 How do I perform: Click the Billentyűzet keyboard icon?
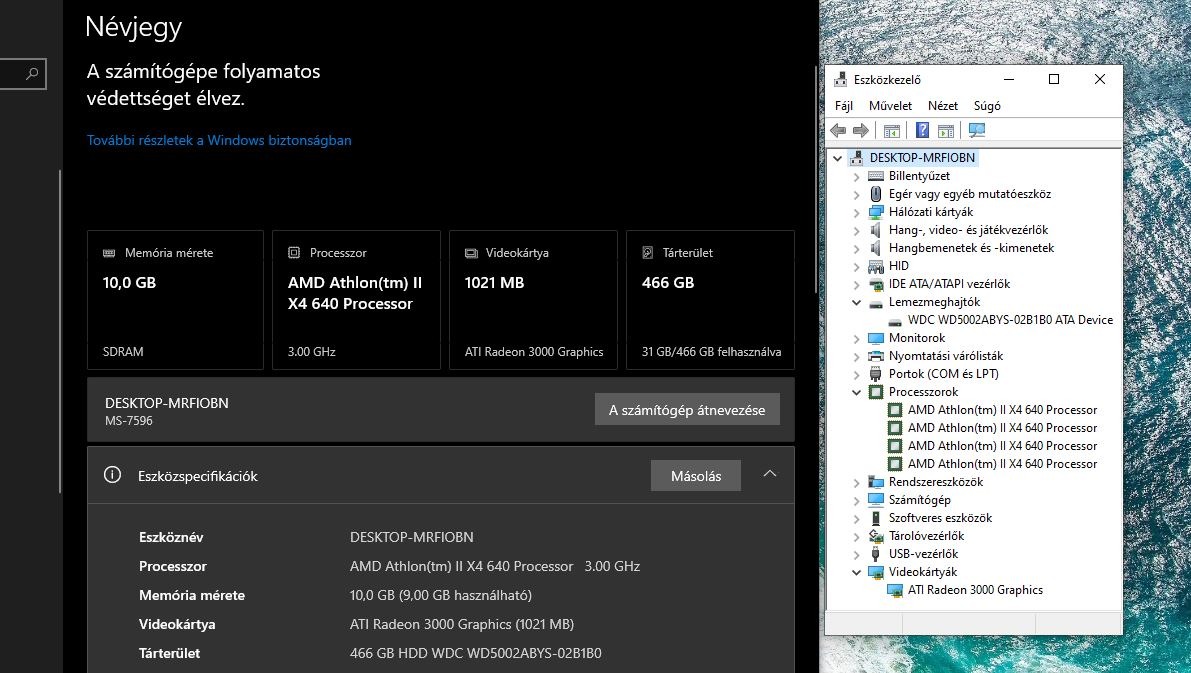click(x=876, y=176)
